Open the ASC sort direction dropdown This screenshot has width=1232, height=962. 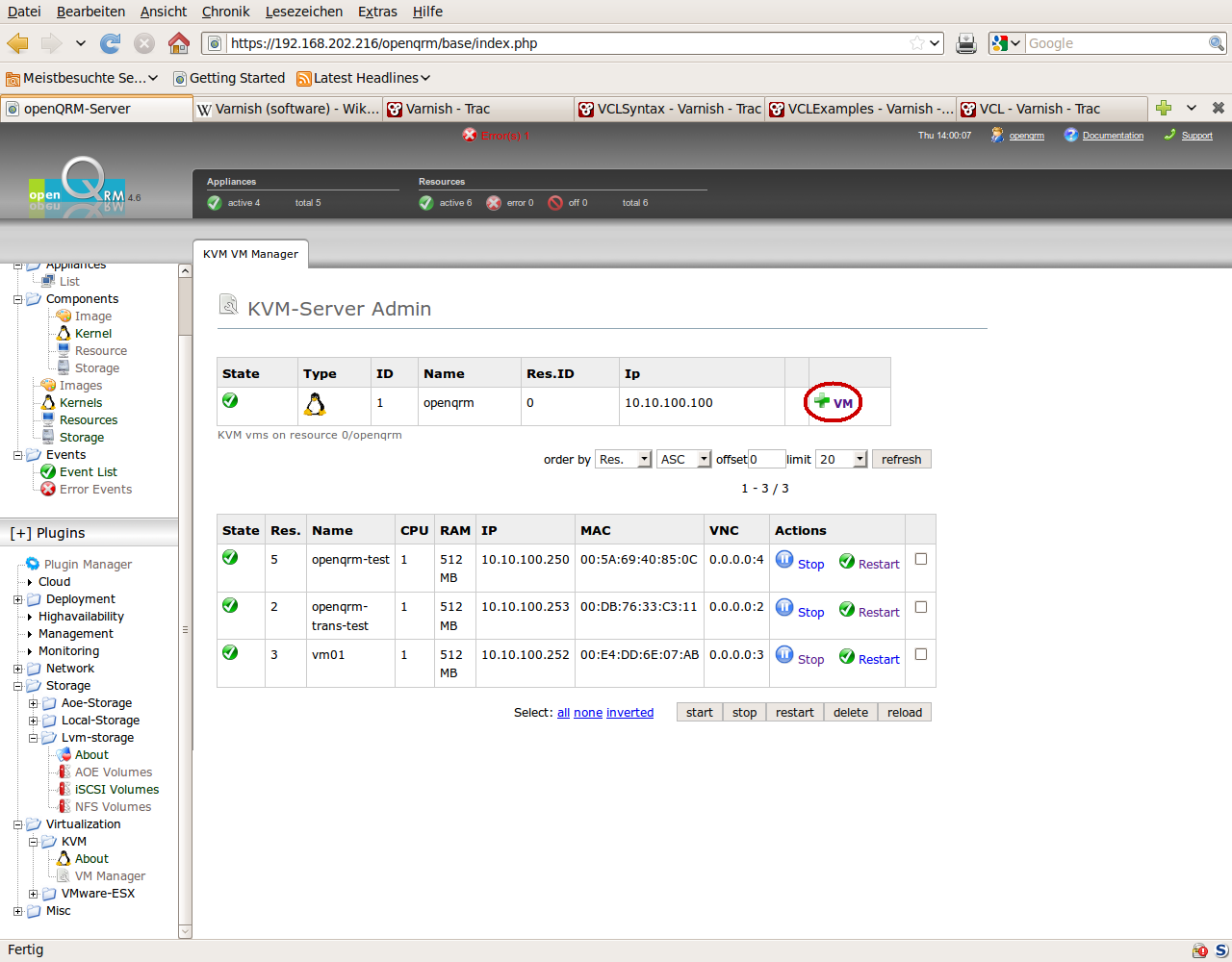(x=684, y=460)
